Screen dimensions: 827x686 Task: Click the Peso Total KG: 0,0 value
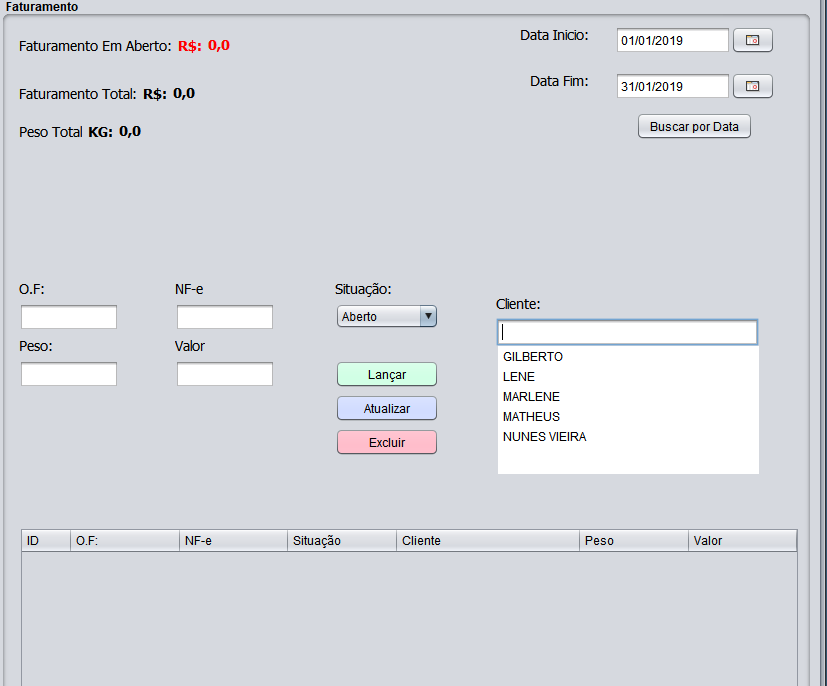coord(114,132)
